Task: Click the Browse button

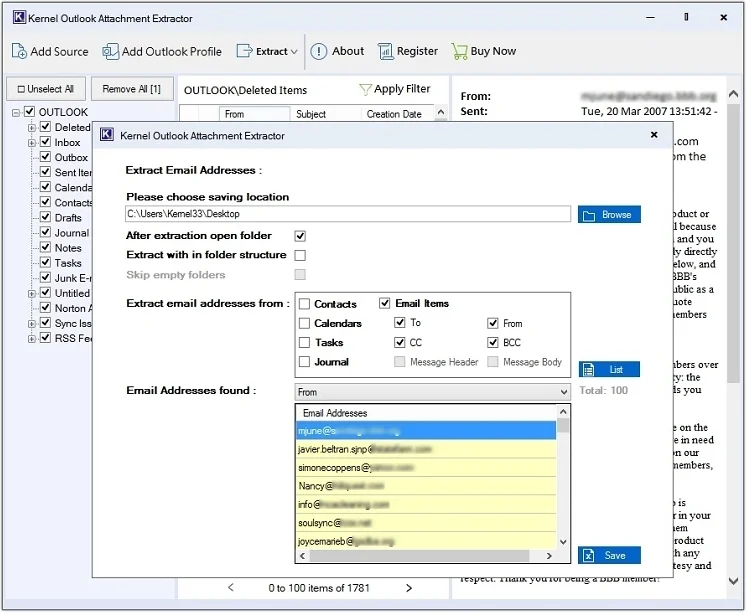Action: click(609, 214)
